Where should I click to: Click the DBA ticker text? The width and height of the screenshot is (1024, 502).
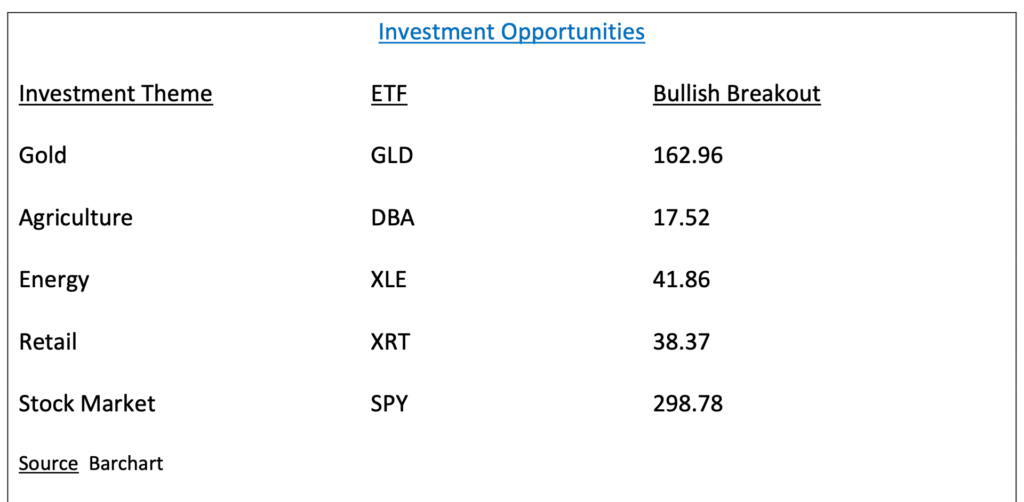392,217
